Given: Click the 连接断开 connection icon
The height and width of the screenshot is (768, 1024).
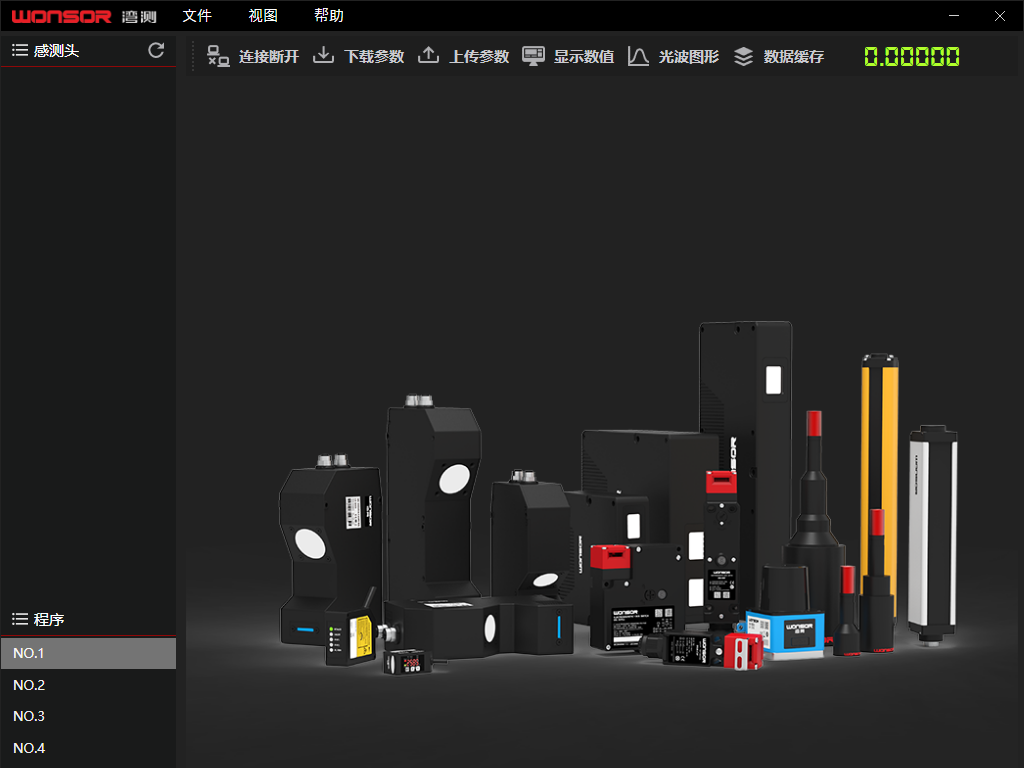Looking at the screenshot, I should tap(218, 56).
